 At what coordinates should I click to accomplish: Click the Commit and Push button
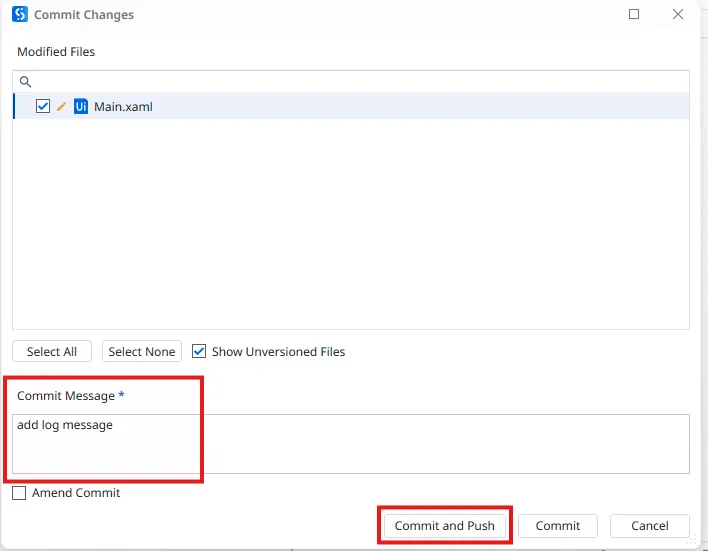(444, 526)
